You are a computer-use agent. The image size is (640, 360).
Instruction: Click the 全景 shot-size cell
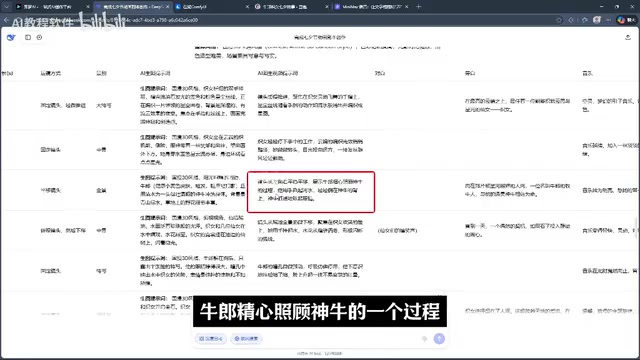[101, 190]
